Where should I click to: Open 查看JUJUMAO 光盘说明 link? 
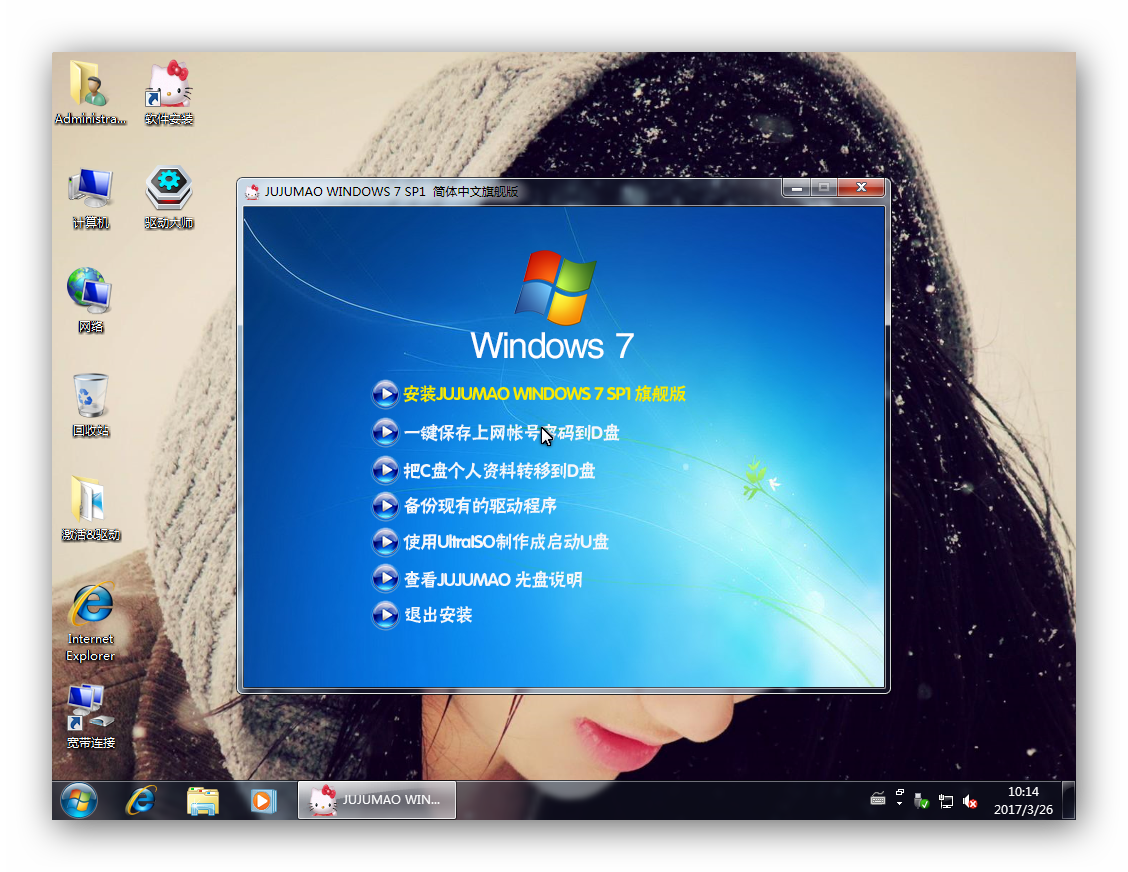pos(493,579)
